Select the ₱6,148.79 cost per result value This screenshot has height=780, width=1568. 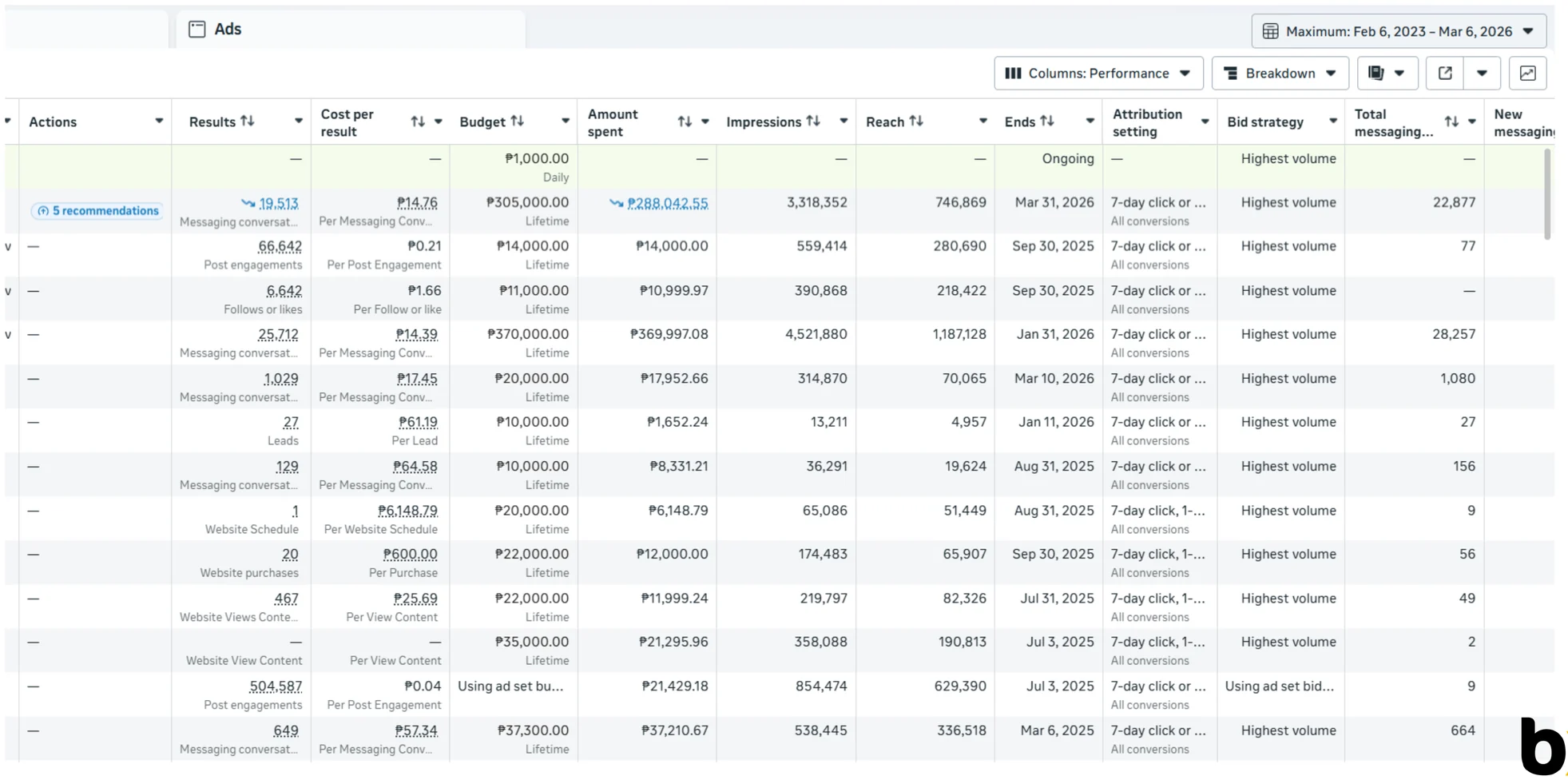pos(407,511)
